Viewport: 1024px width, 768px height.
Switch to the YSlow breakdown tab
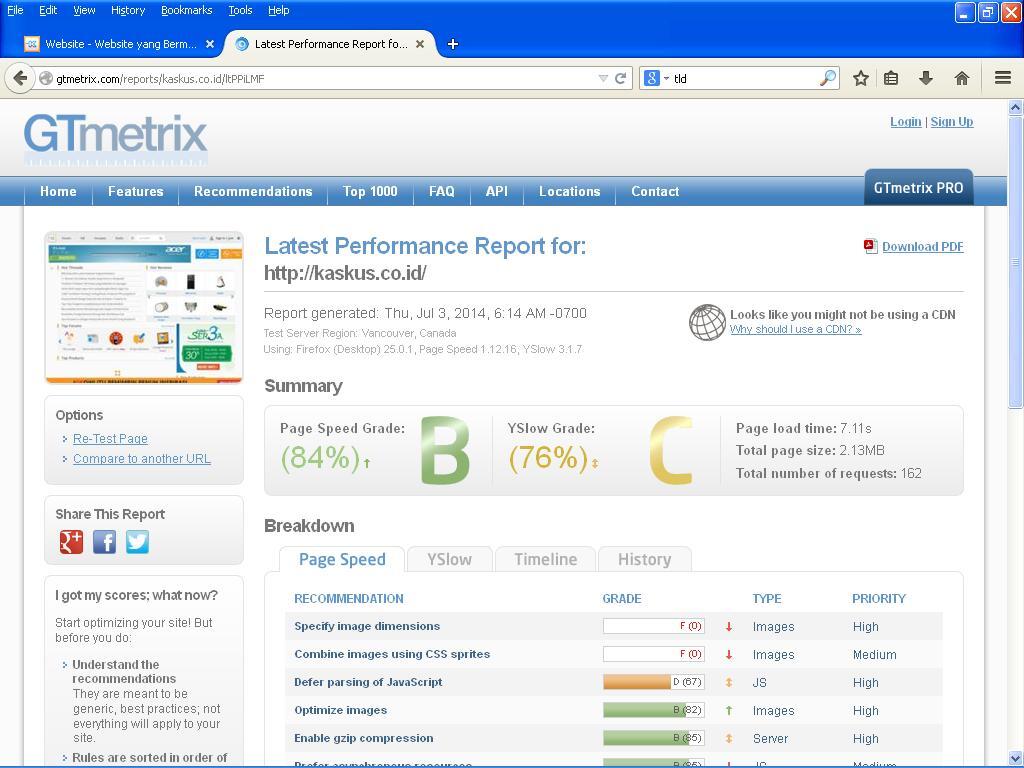pos(449,560)
